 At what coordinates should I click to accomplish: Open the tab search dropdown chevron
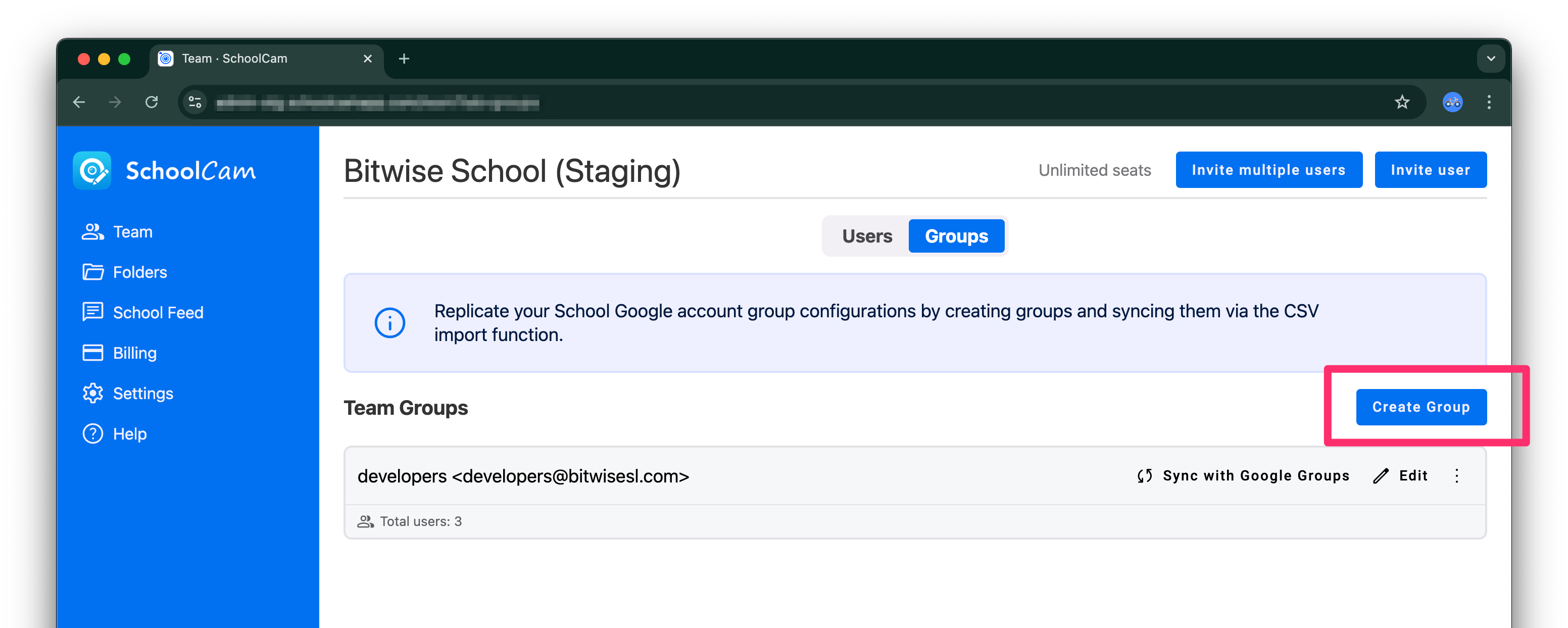1491,59
